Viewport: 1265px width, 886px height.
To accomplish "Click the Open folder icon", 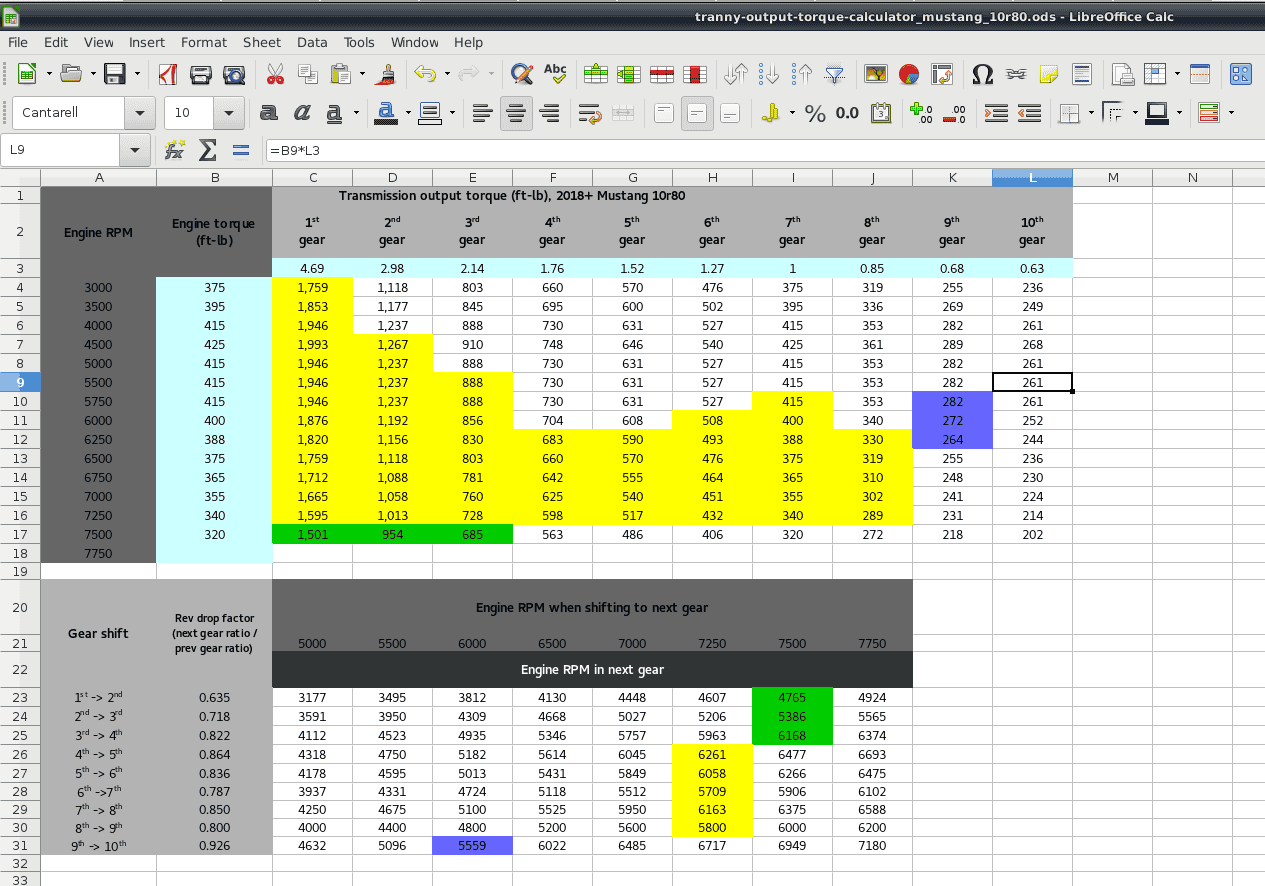I will (71, 74).
